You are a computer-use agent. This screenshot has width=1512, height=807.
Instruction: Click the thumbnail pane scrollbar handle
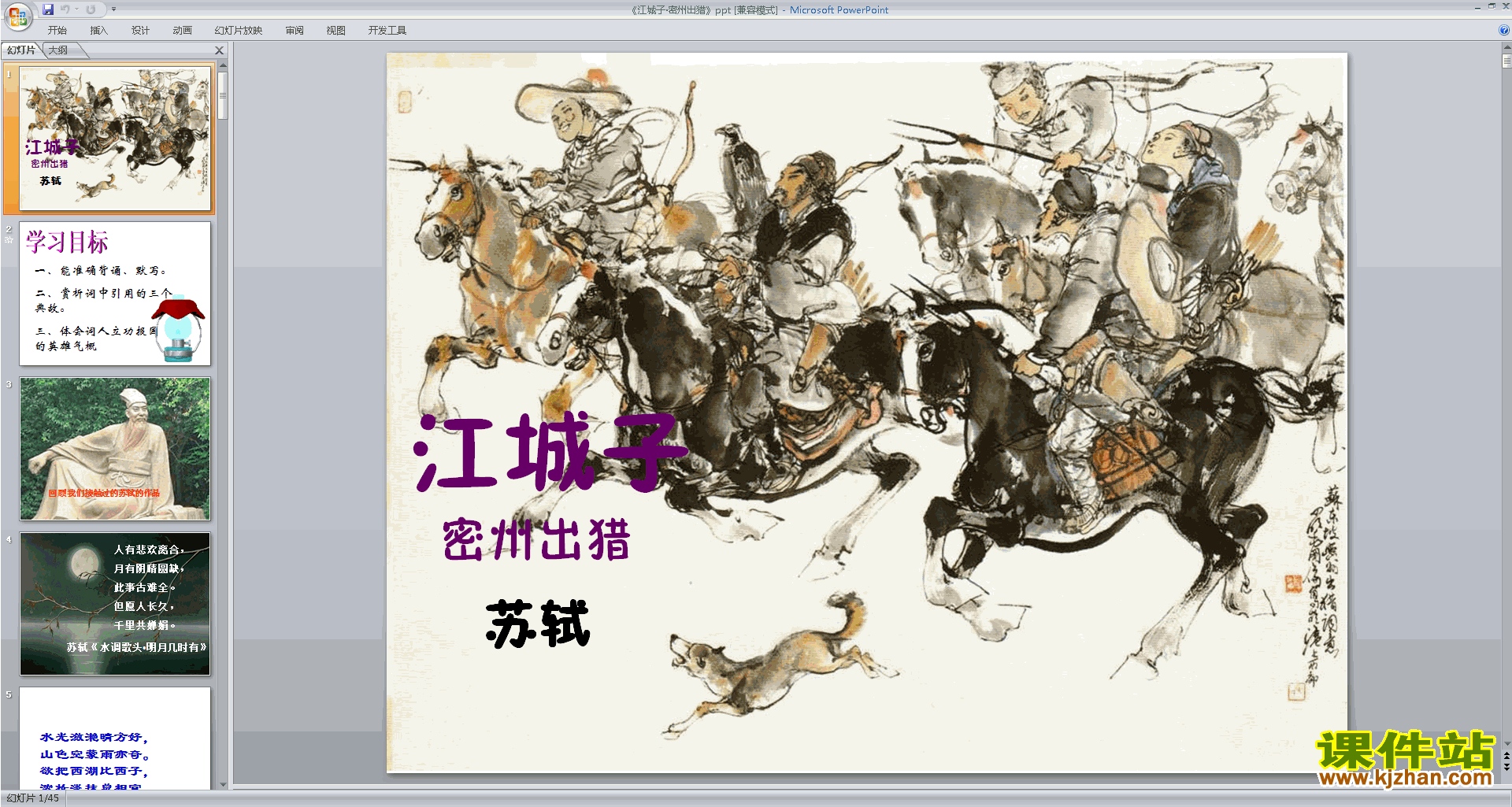click(x=223, y=95)
